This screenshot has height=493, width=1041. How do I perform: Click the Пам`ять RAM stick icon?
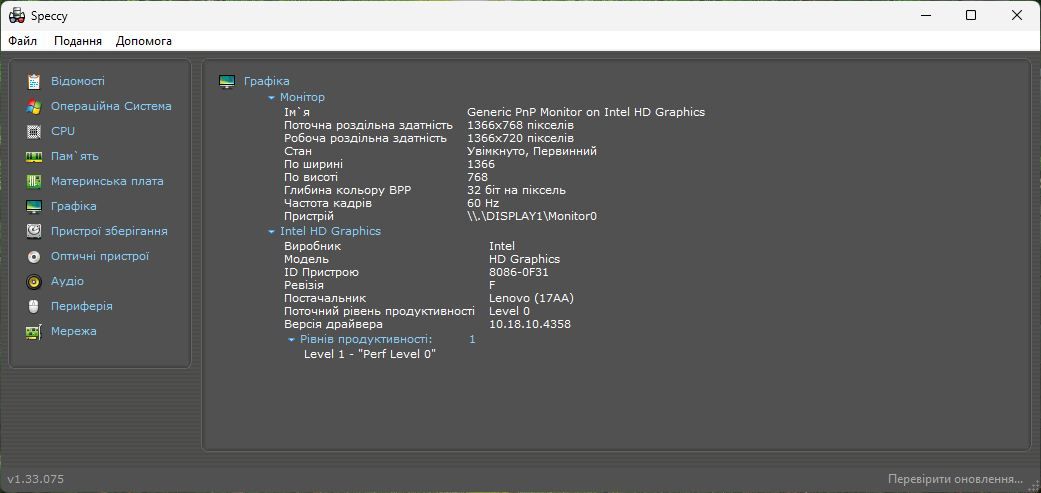[34, 157]
